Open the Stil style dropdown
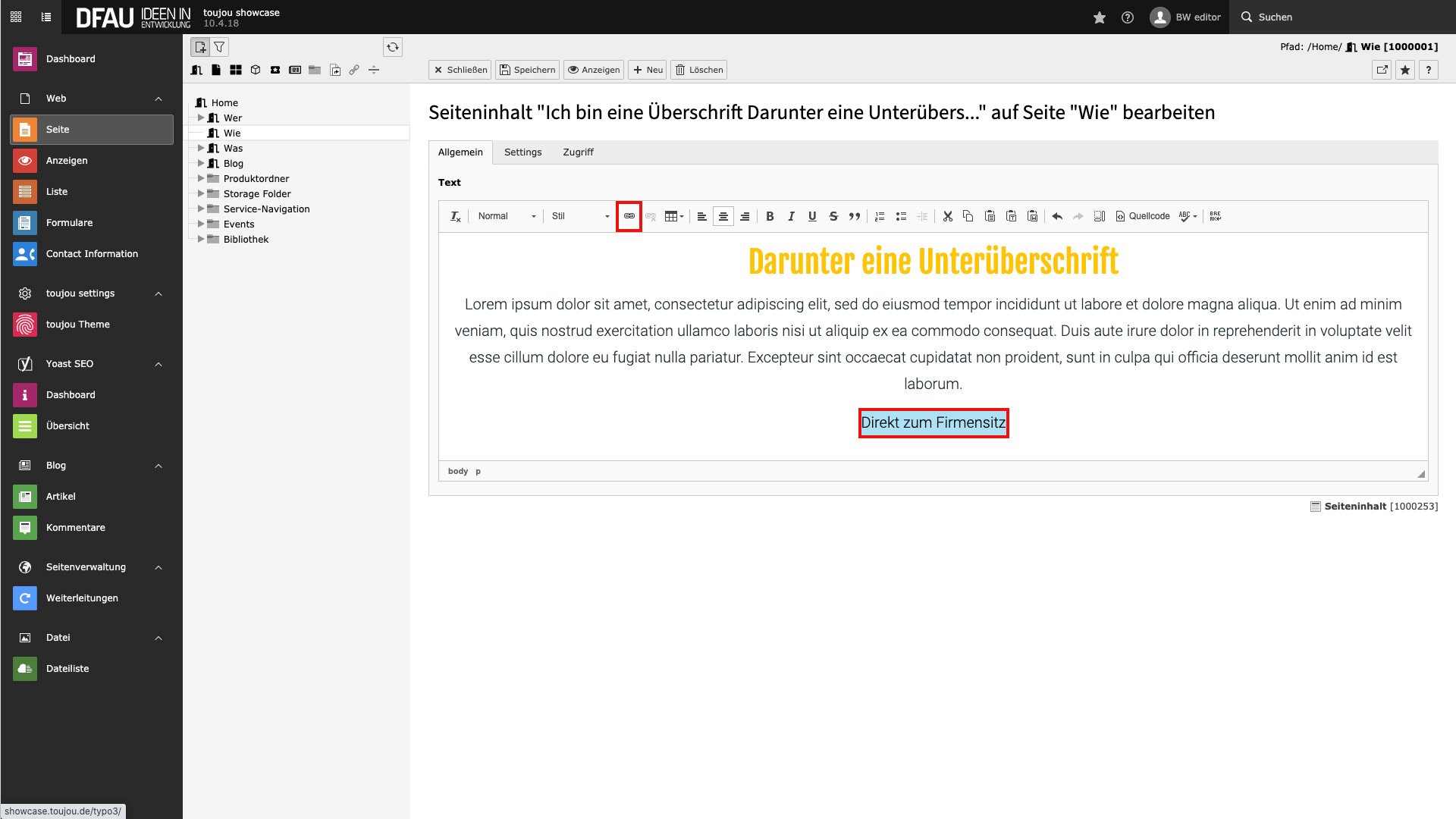The height and width of the screenshot is (819, 1456). tap(580, 216)
